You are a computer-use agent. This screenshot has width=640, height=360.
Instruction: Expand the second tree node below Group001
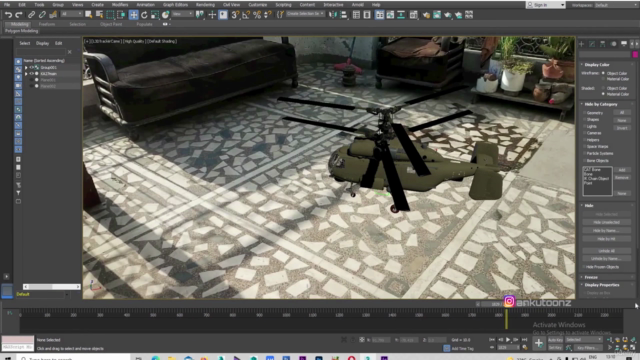pyautogui.click(x=26, y=74)
